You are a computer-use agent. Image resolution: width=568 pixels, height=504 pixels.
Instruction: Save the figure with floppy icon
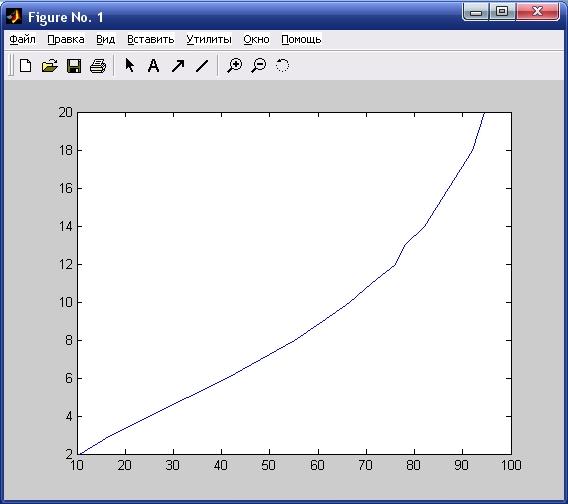pos(74,66)
